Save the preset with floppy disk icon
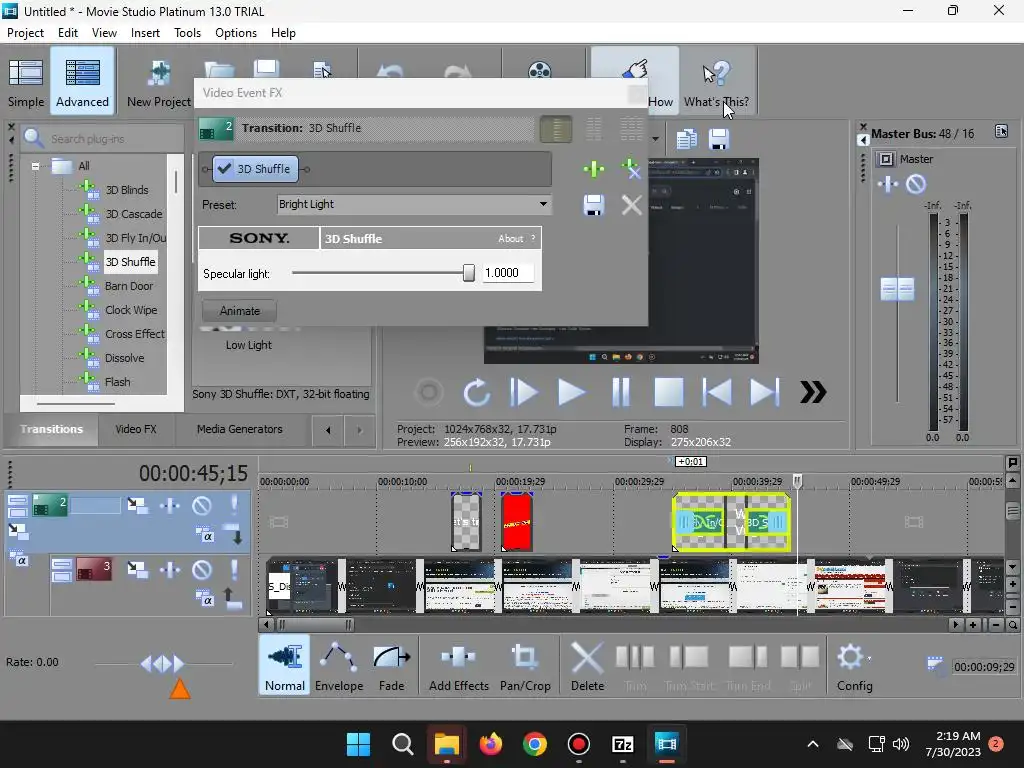 594,205
